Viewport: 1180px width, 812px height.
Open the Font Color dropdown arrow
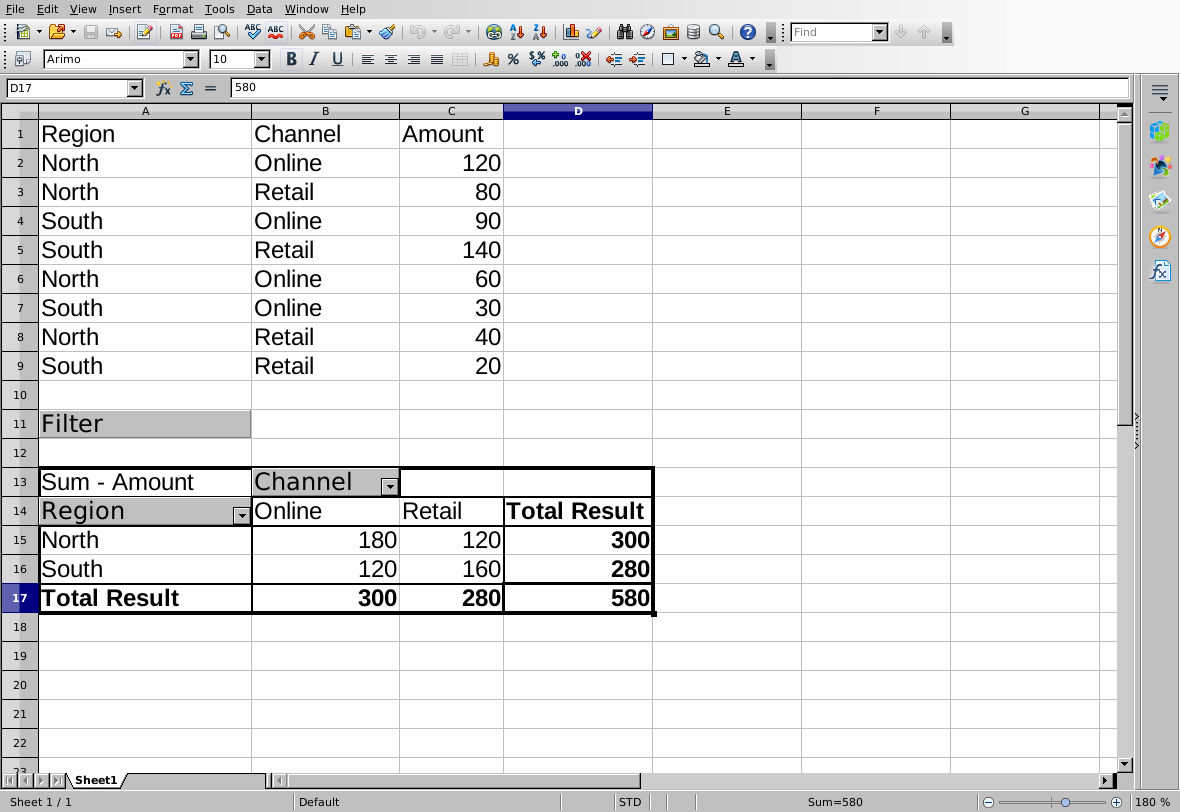753,59
